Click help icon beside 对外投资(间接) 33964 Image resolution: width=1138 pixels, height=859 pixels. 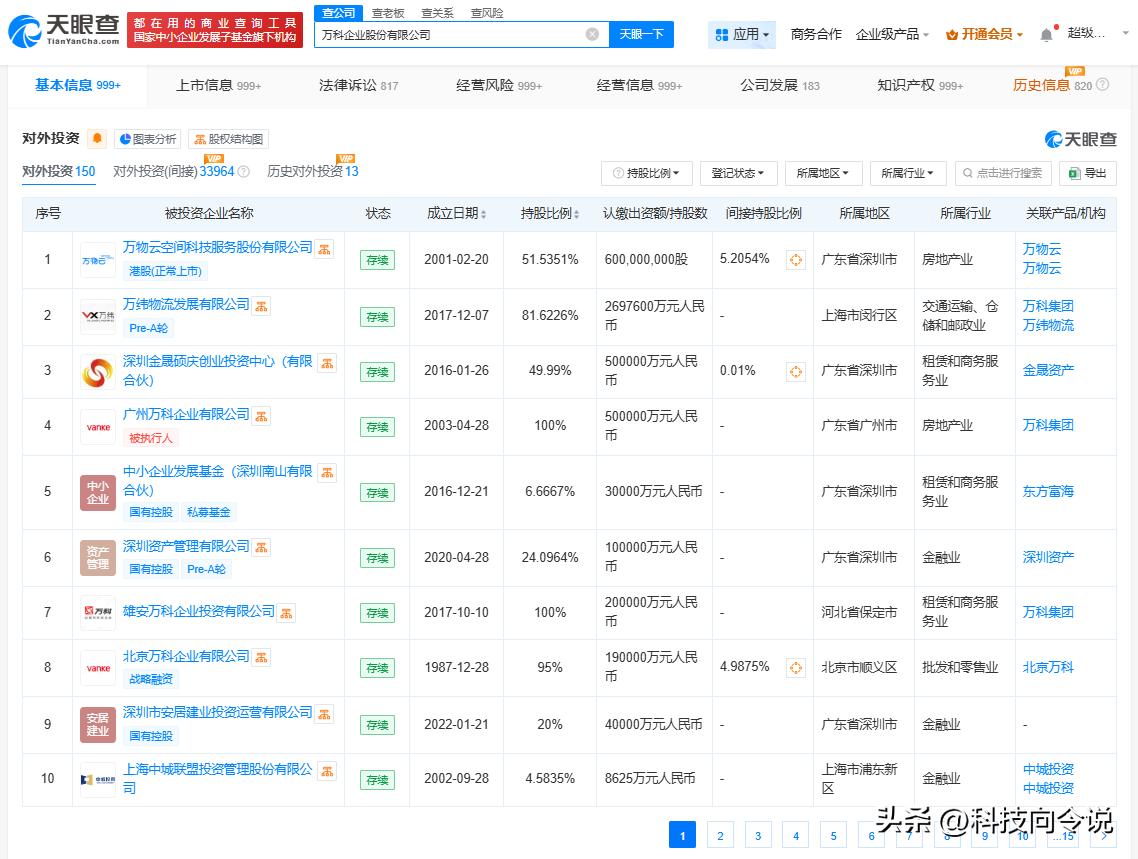(244, 172)
